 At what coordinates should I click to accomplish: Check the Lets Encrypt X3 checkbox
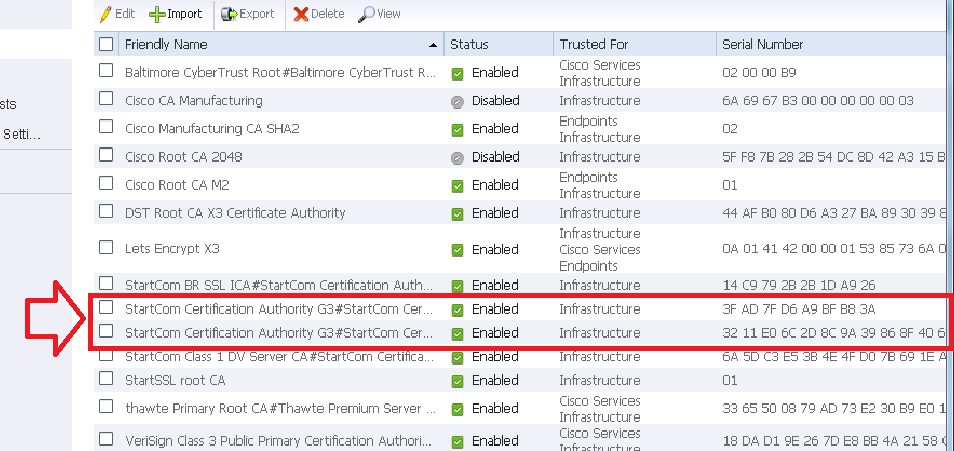tap(106, 246)
